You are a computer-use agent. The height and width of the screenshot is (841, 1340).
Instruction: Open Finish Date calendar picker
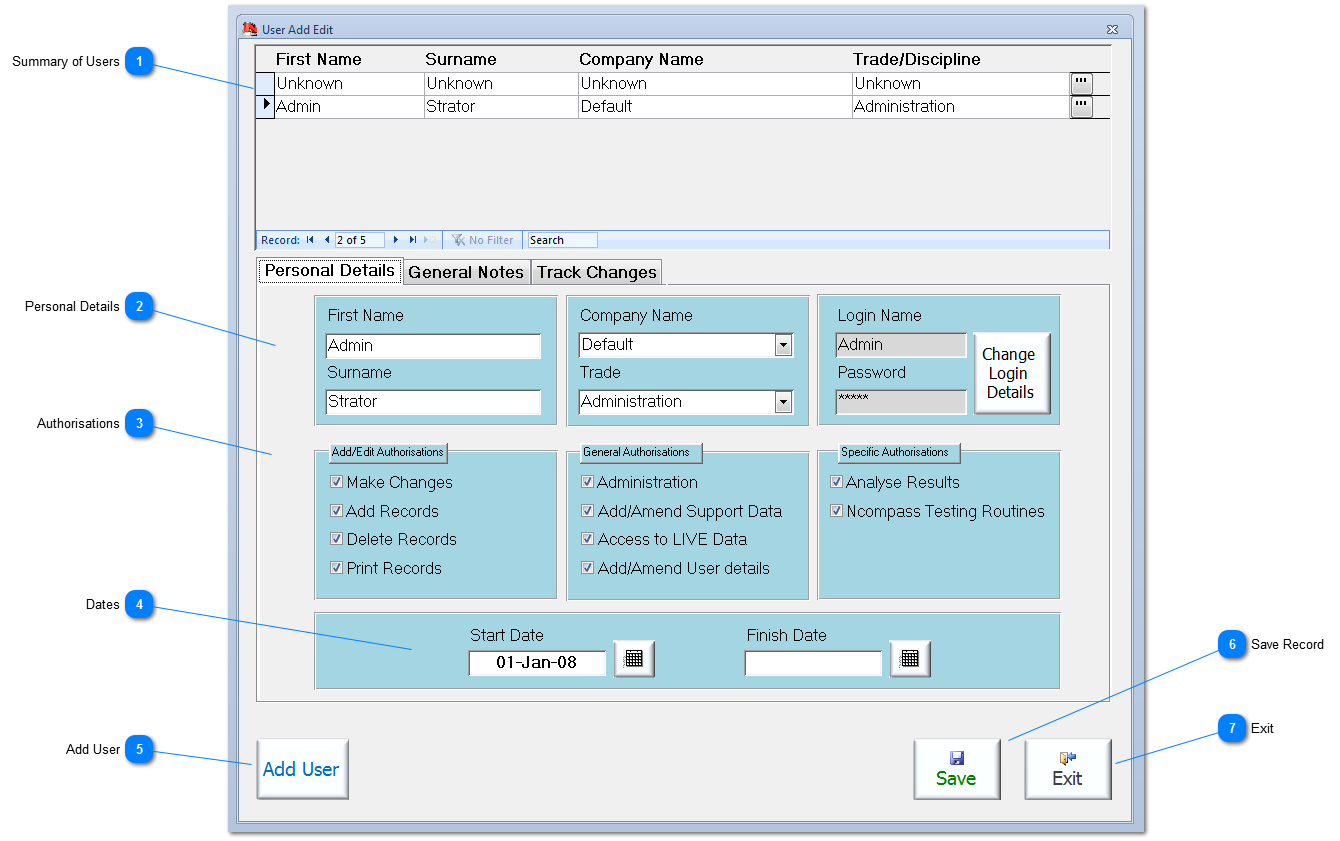click(x=910, y=659)
